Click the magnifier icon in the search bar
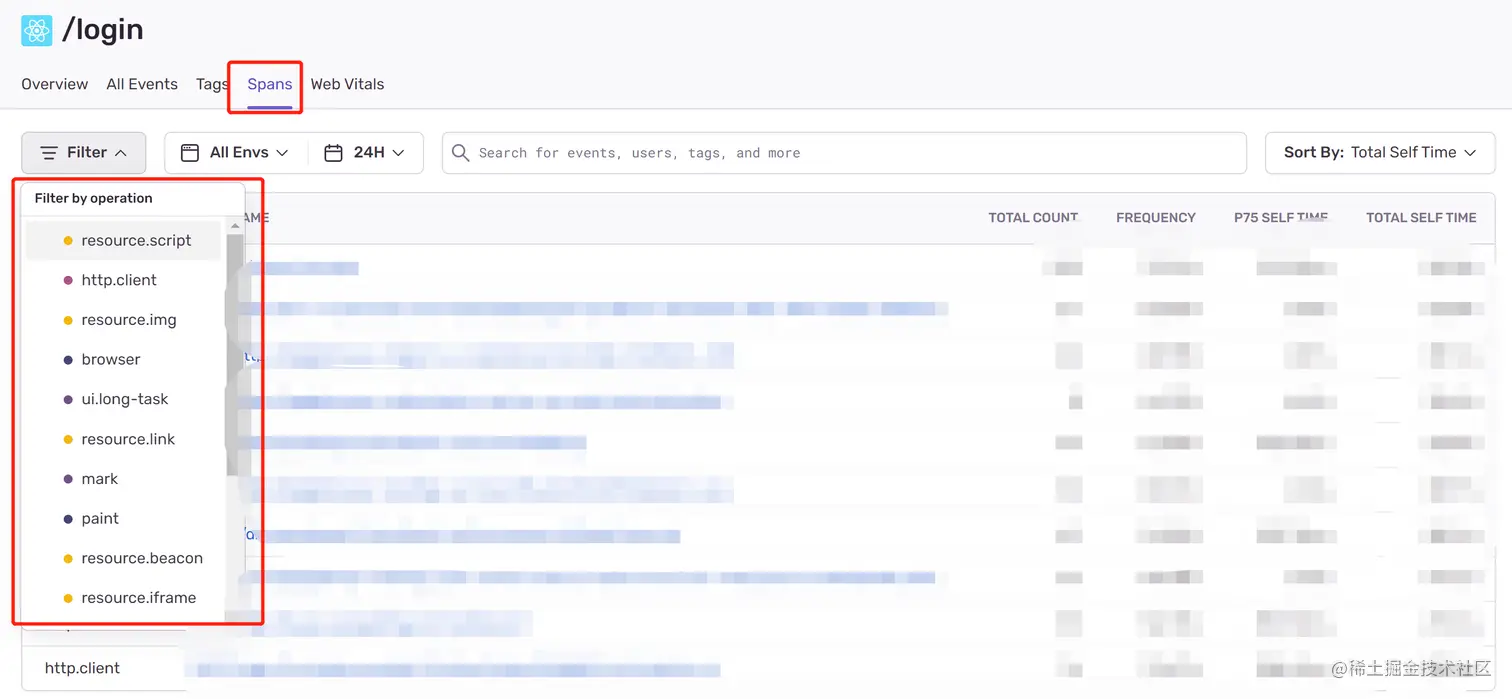The height and width of the screenshot is (699, 1512). pyautogui.click(x=460, y=153)
